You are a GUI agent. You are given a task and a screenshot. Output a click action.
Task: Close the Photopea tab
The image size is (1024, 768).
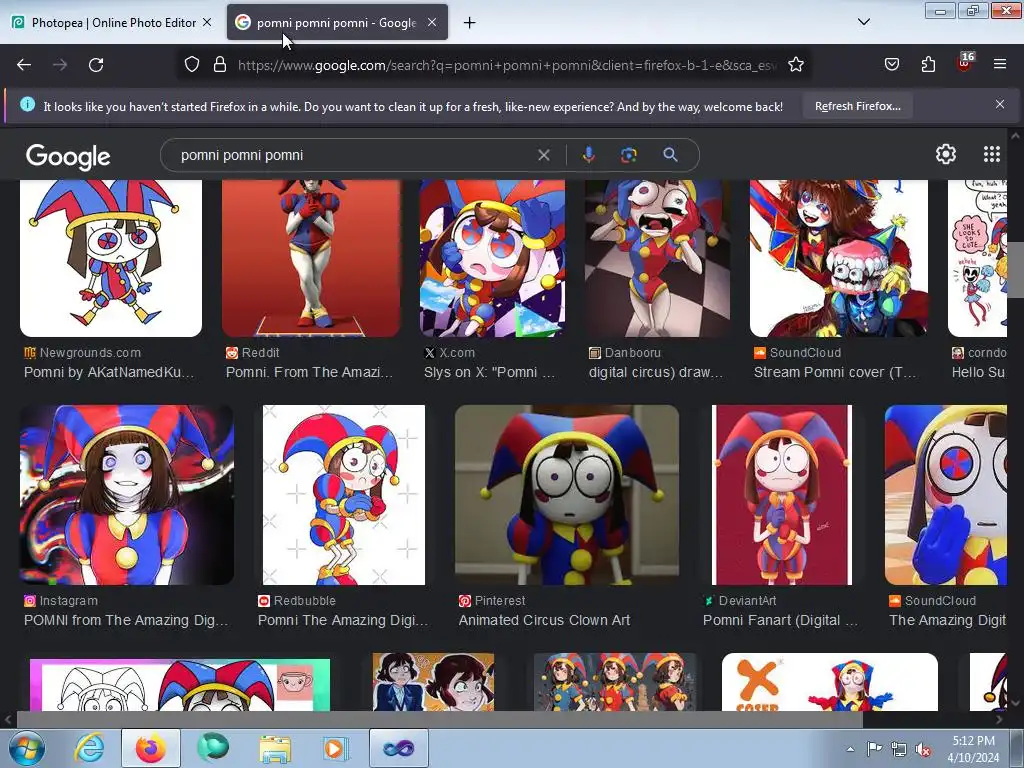(207, 22)
